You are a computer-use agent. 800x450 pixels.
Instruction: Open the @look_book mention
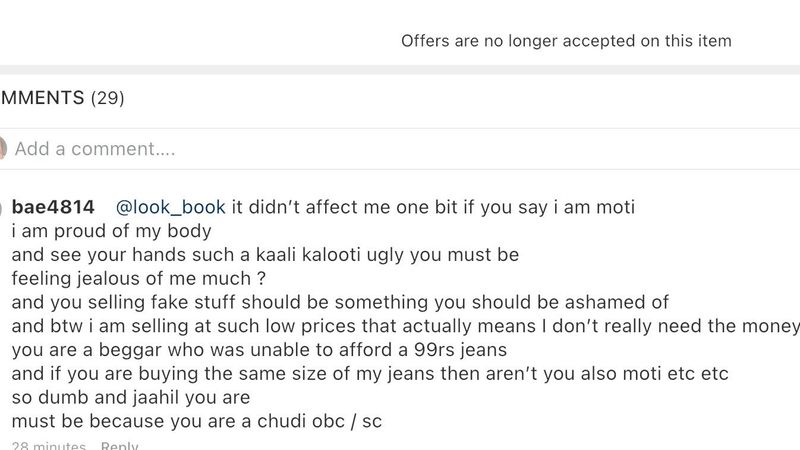[x=170, y=207]
